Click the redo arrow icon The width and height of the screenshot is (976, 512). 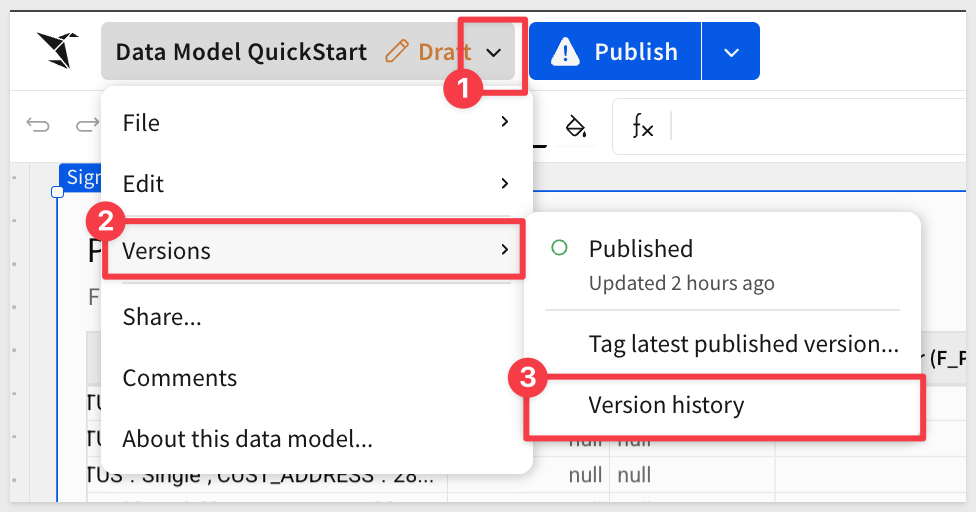86,125
